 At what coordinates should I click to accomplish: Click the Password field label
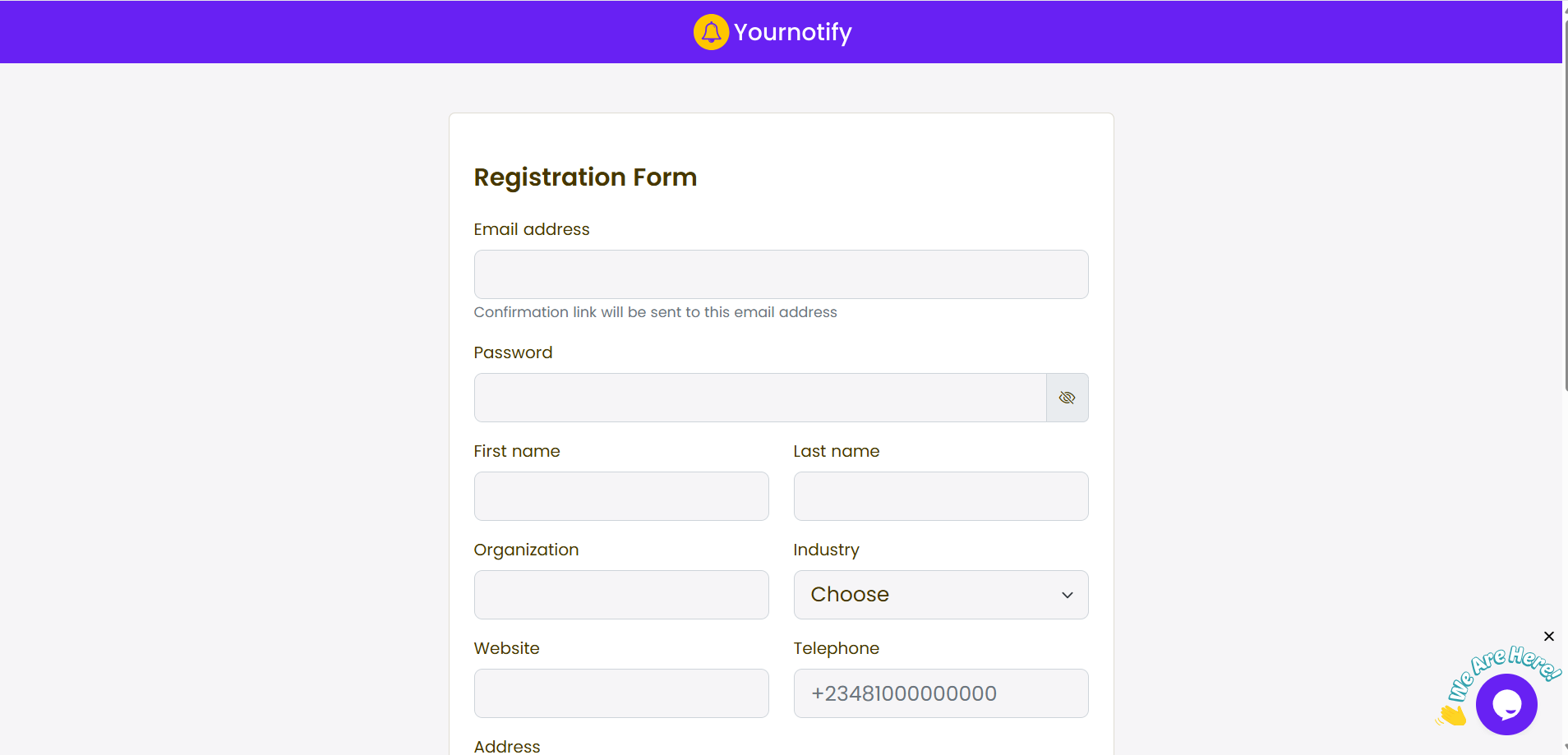coord(513,352)
